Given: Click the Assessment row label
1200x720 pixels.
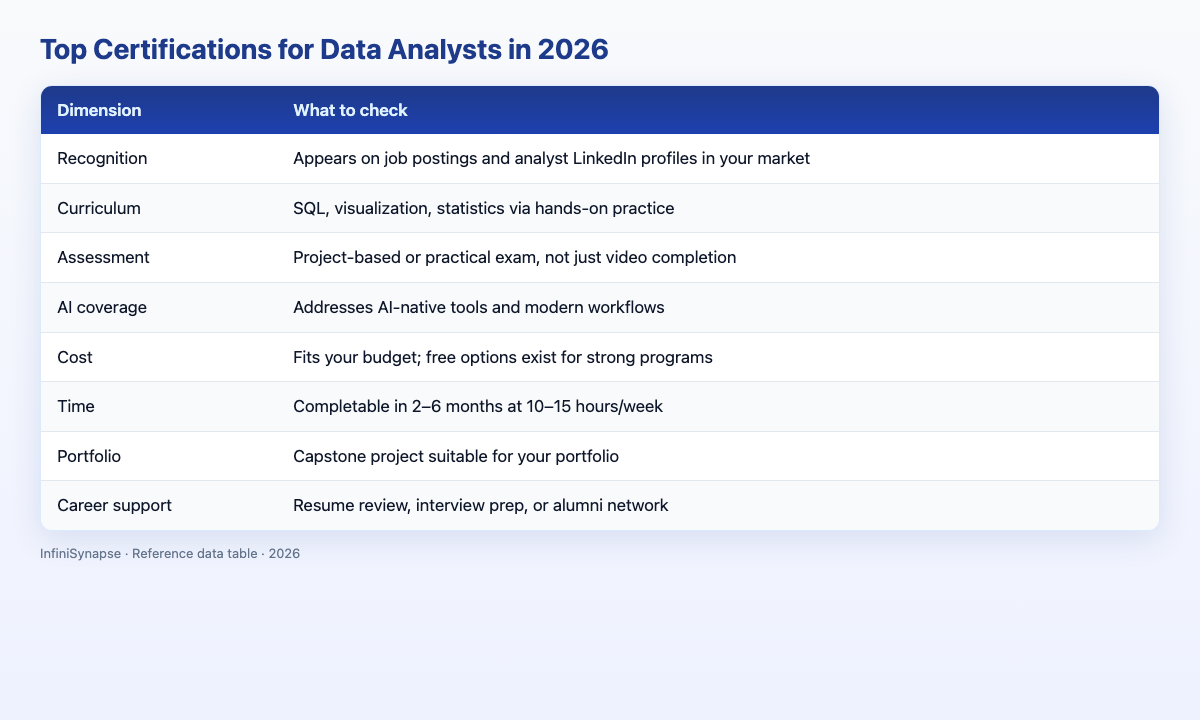Looking at the screenshot, I should click(x=103, y=258).
